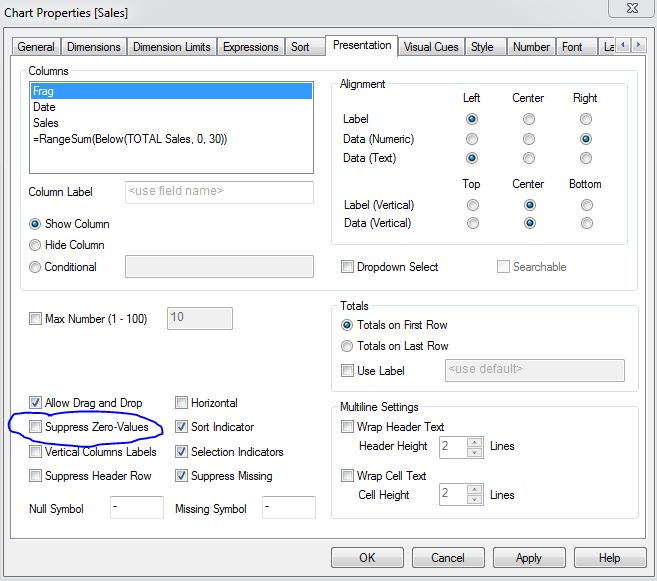
Task: Click the Null Symbol input field
Action: click(x=137, y=508)
